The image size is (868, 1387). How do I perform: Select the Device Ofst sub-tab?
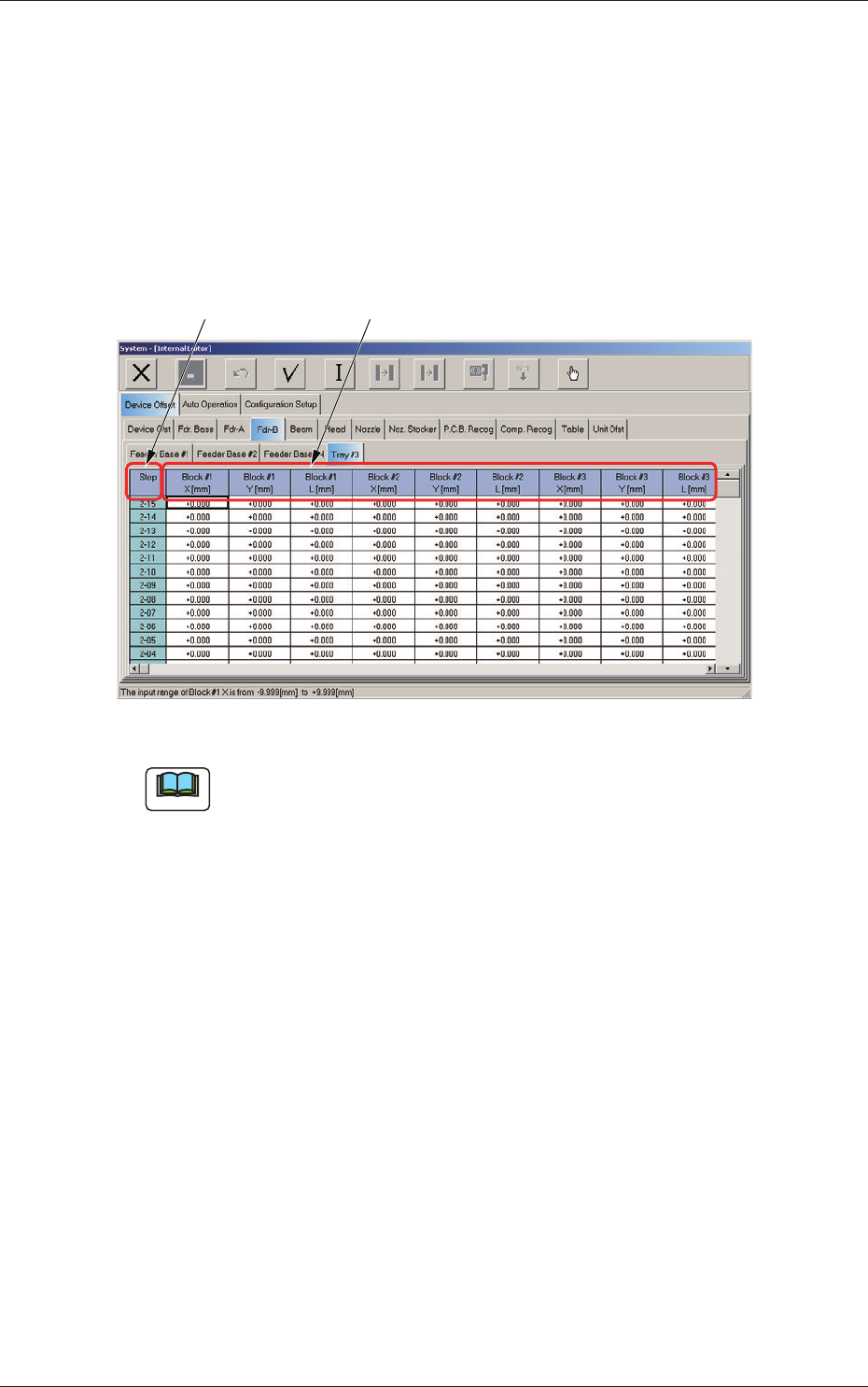148,429
